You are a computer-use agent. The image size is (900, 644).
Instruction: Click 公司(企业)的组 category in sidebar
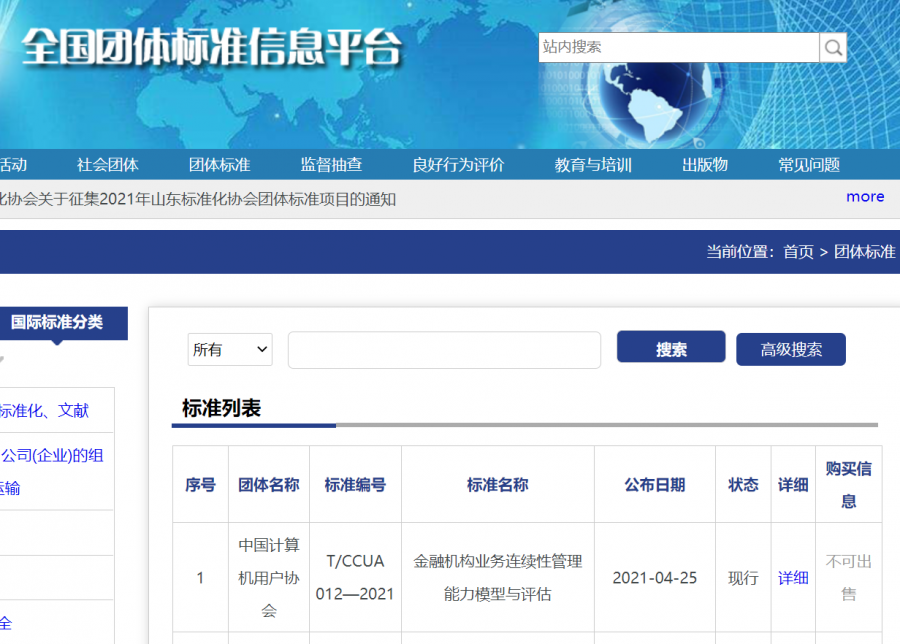(52, 456)
